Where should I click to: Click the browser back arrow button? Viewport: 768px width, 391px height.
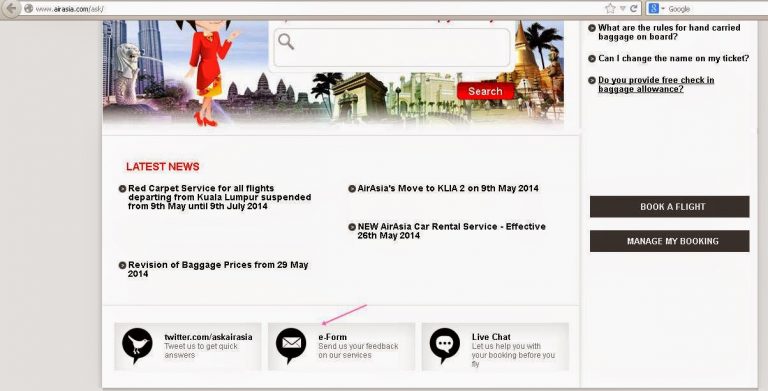11,8
